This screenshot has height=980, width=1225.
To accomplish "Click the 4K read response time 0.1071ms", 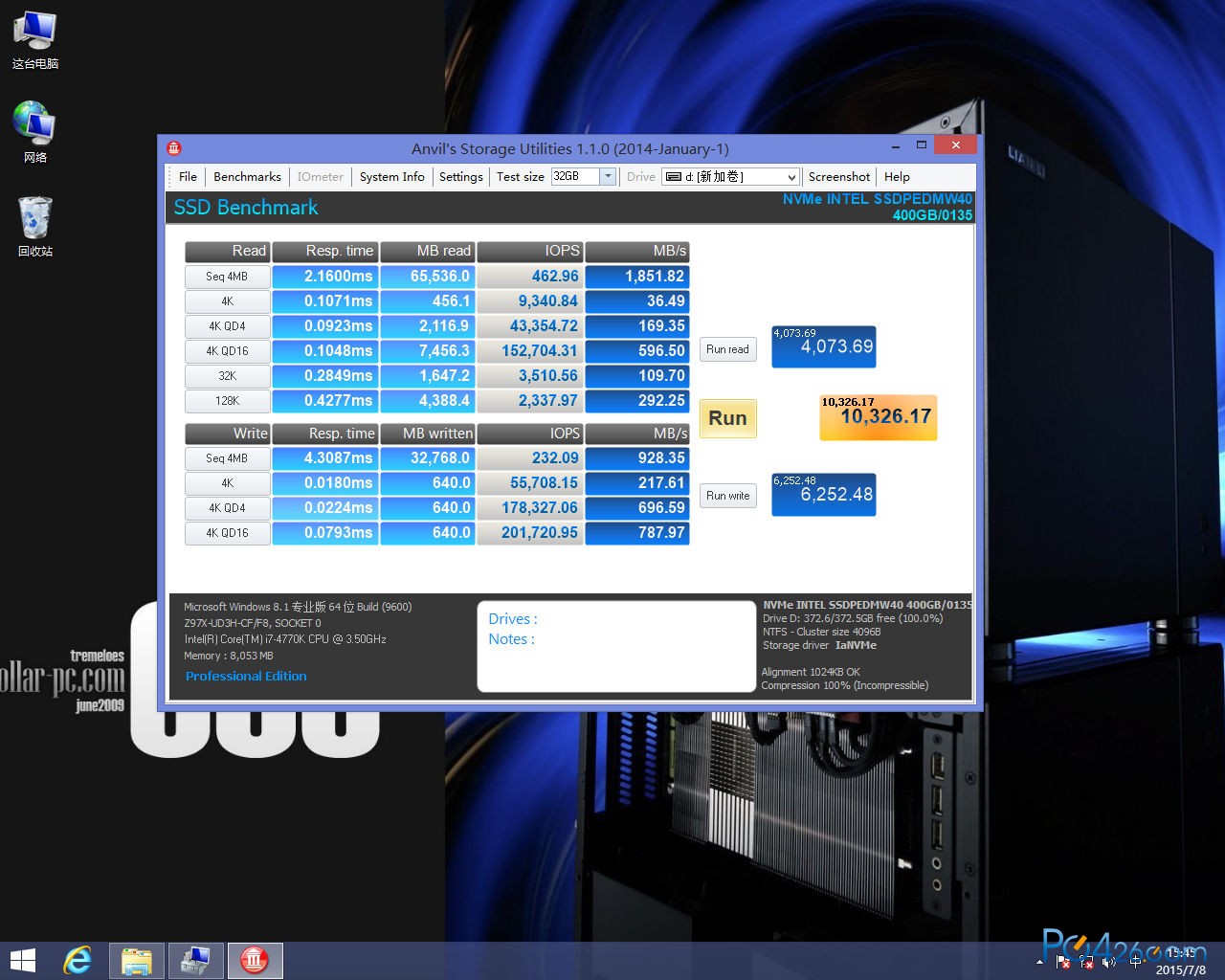I will pyautogui.click(x=325, y=301).
